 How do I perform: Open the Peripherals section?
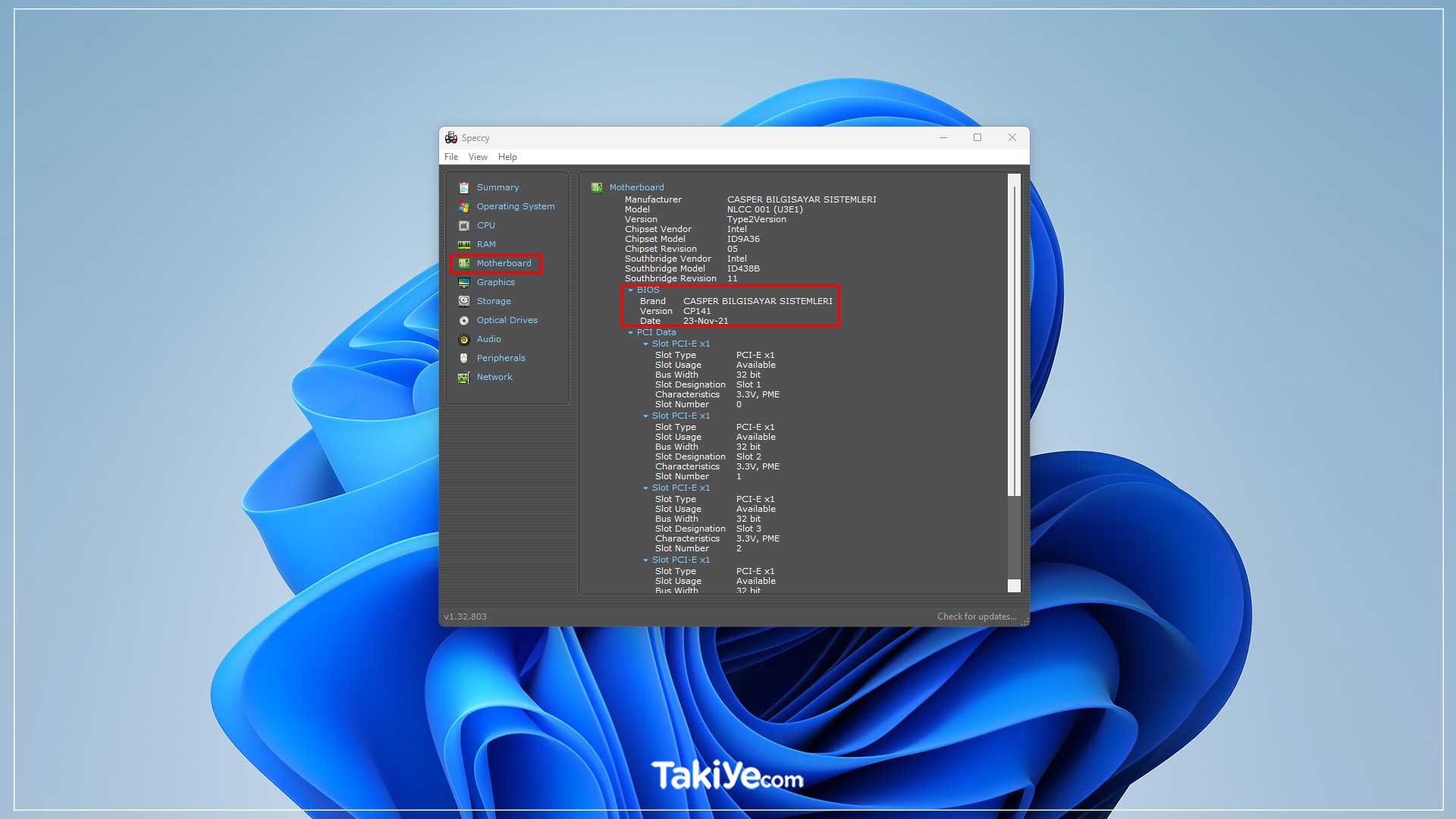501,358
